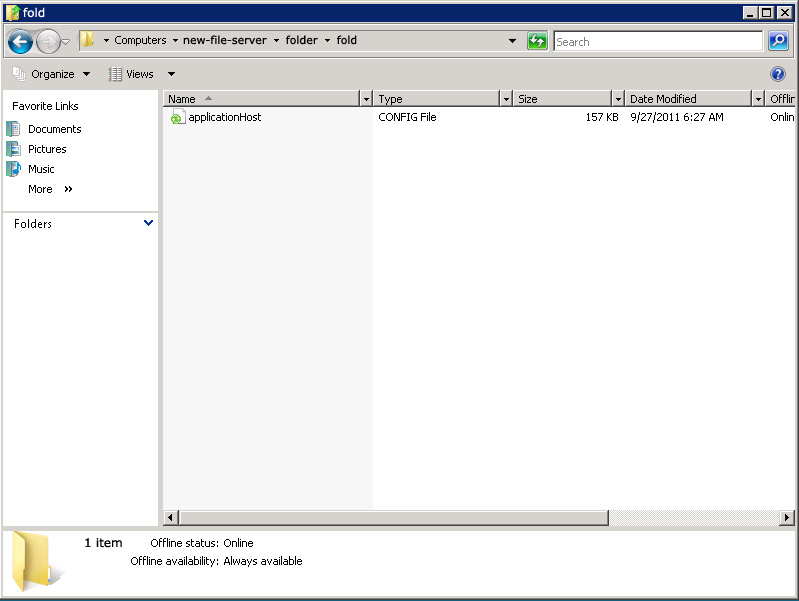Click the left arrow of horizontal scrollbar
Viewport: 799px width, 601px height.
170,517
